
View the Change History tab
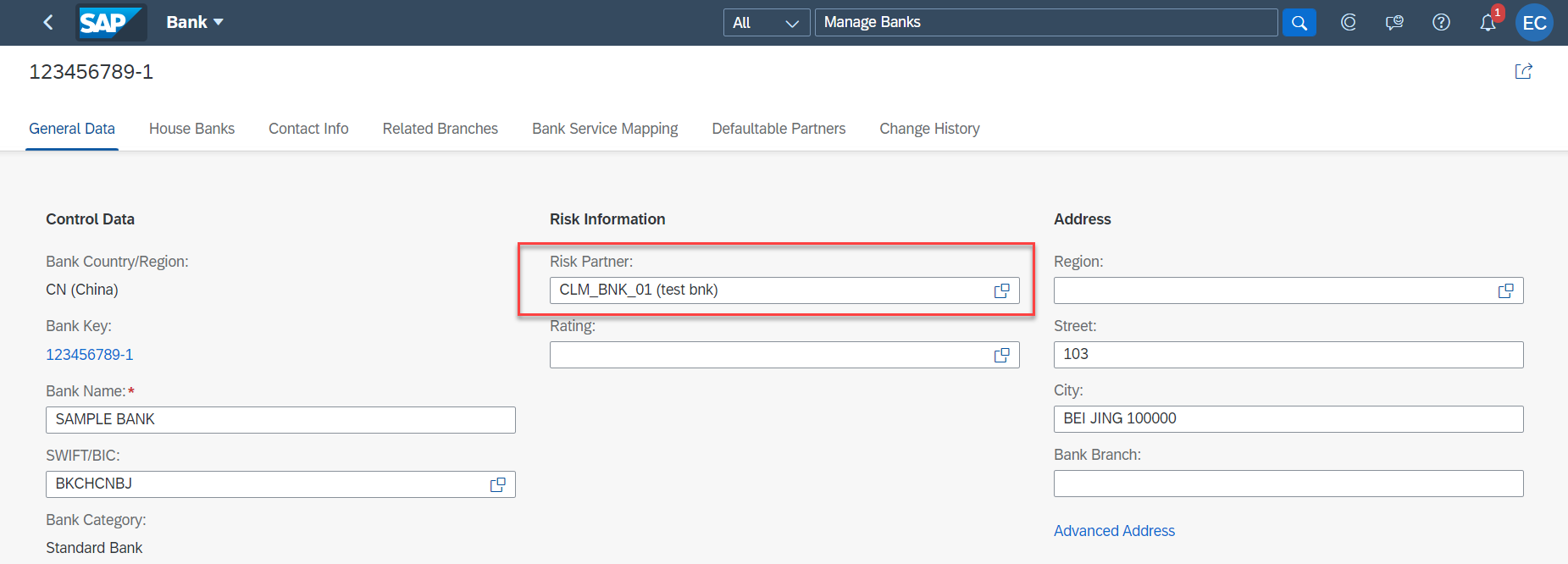[929, 129]
